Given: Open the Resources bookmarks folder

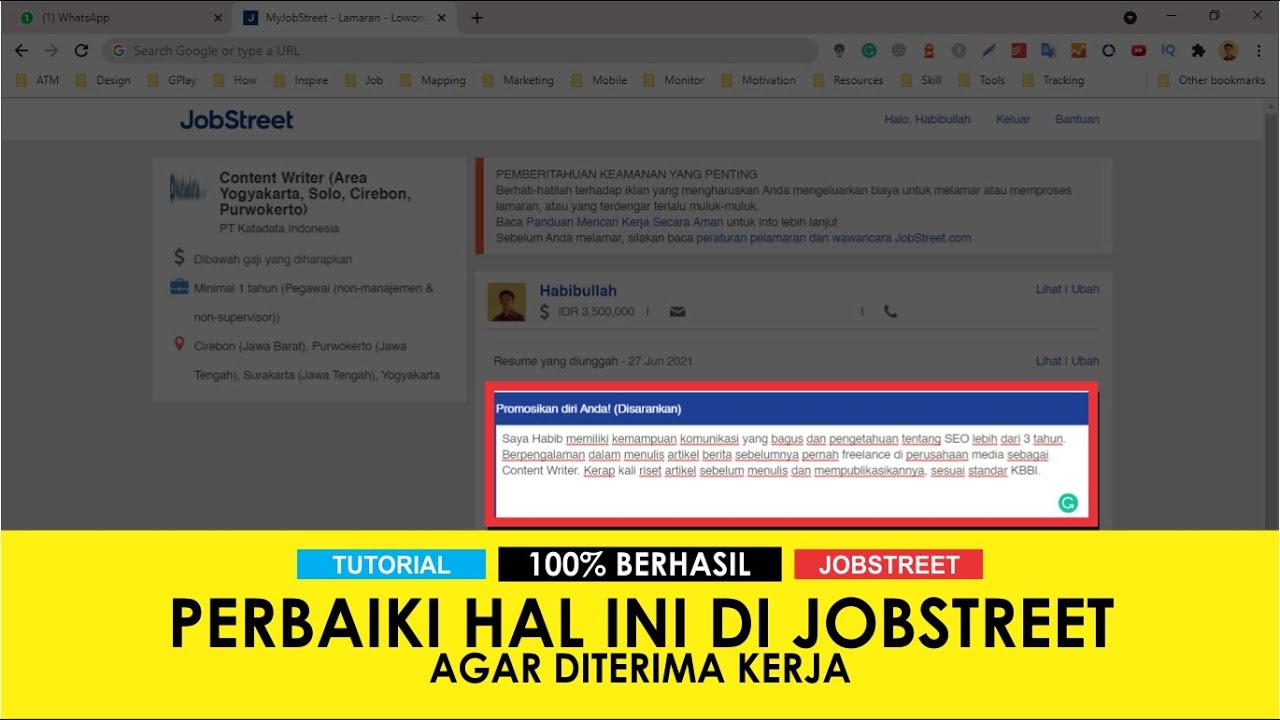Looking at the screenshot, I should 847,80.
